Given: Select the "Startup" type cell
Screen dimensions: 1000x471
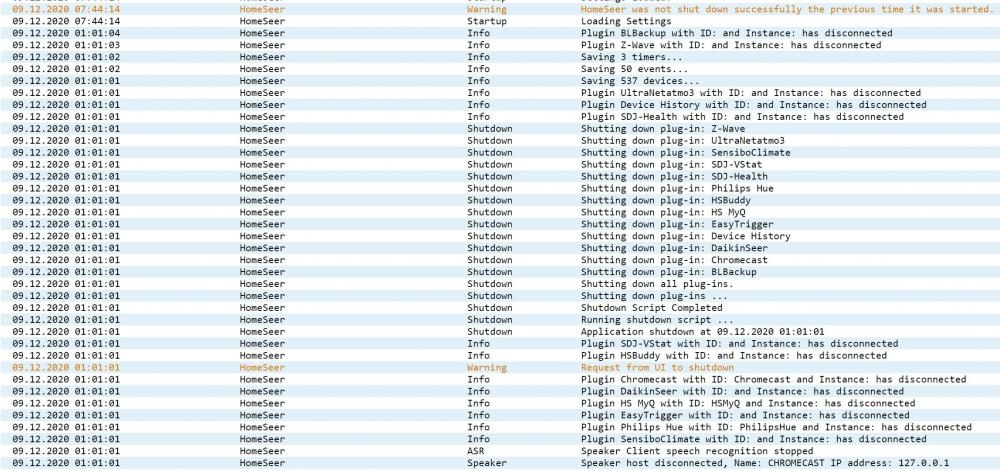Looking at the screenshot, I should (x=487, y=21).
